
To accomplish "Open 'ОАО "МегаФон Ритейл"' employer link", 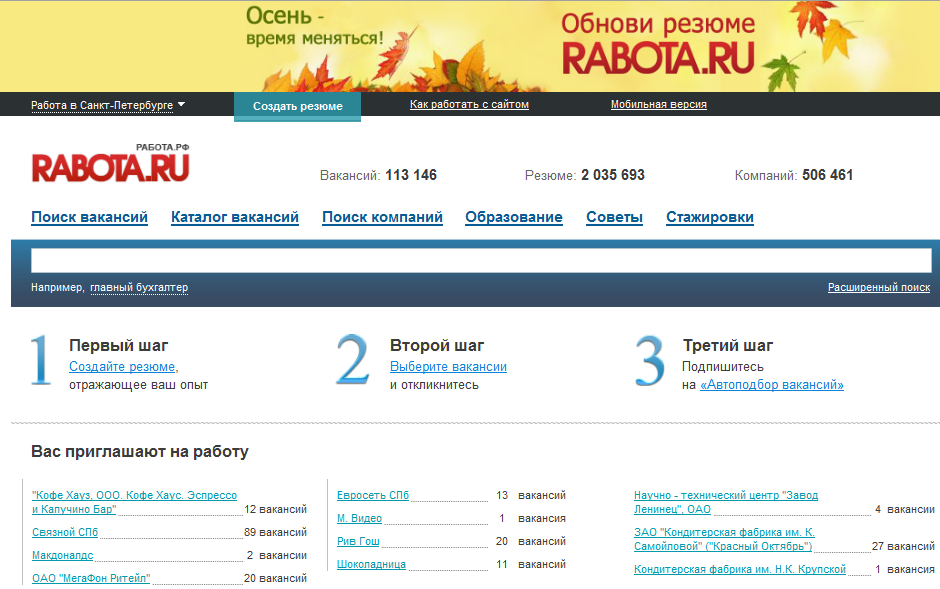I will 91,578.
